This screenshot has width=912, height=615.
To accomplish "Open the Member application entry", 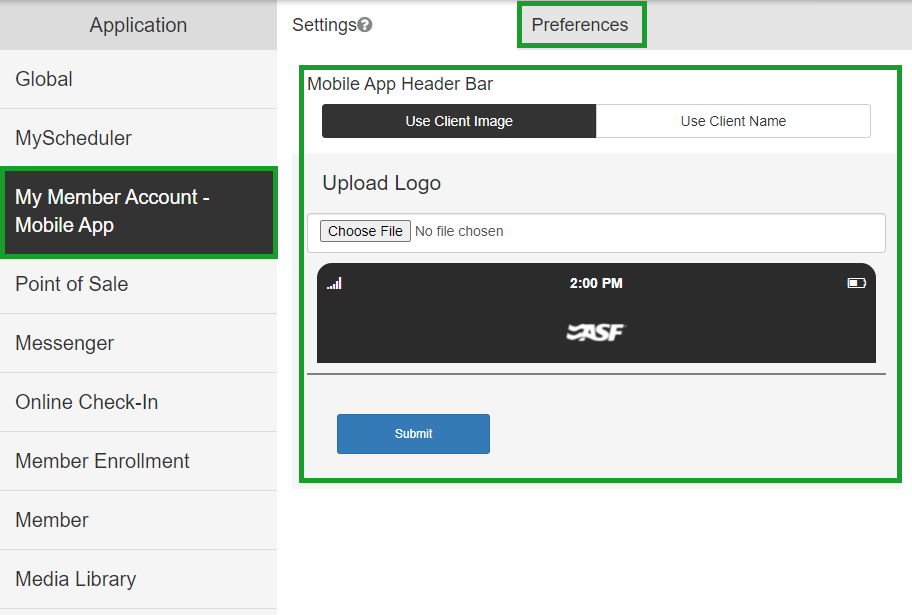I will coord(138,520).
